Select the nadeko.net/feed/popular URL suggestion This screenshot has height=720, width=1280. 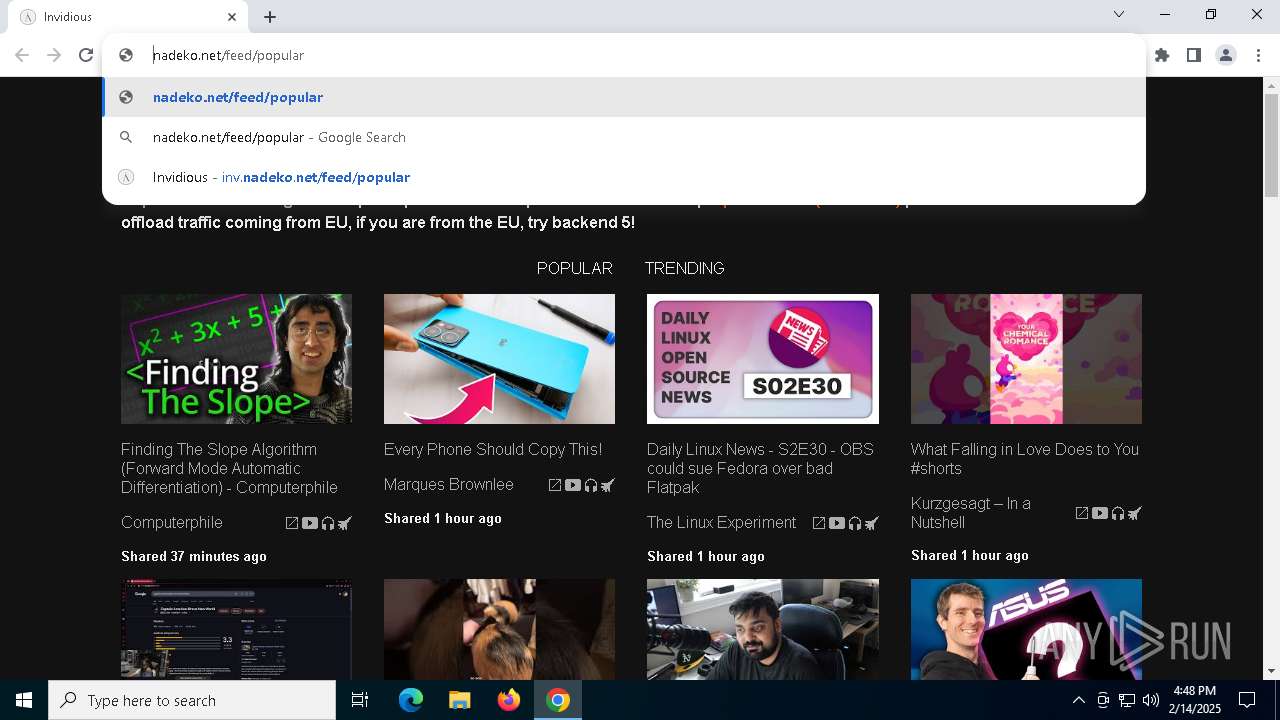(624, 97)
